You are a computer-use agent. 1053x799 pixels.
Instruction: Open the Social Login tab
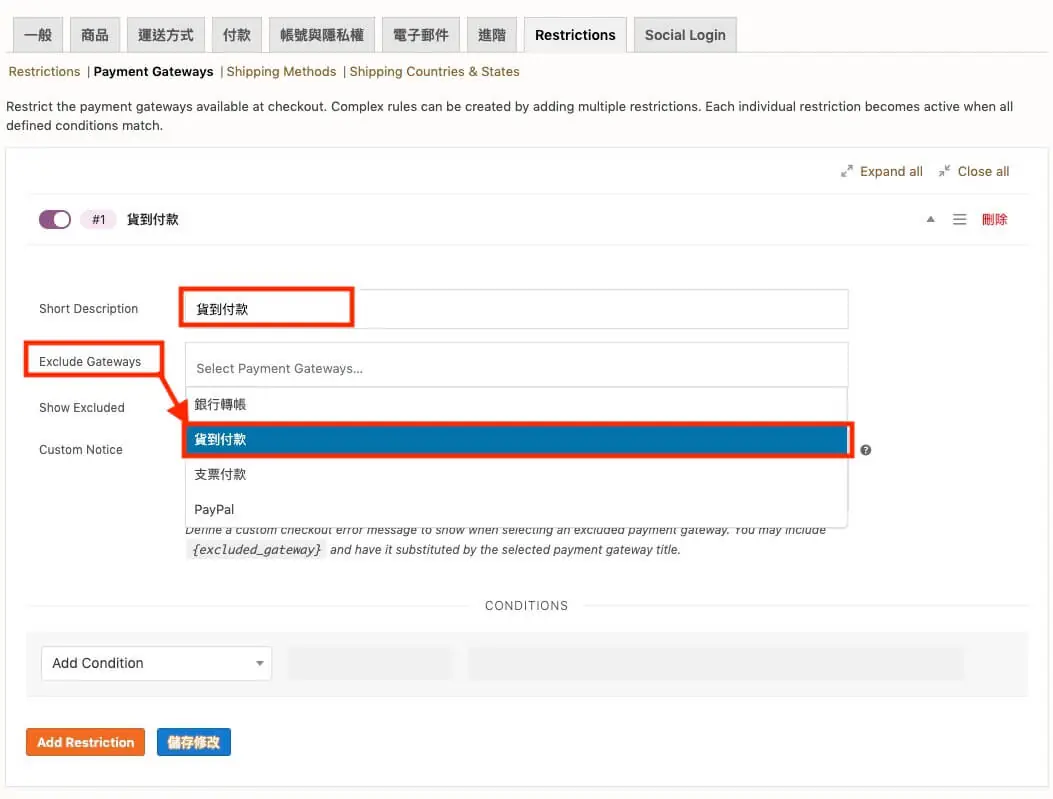point(685,35)
